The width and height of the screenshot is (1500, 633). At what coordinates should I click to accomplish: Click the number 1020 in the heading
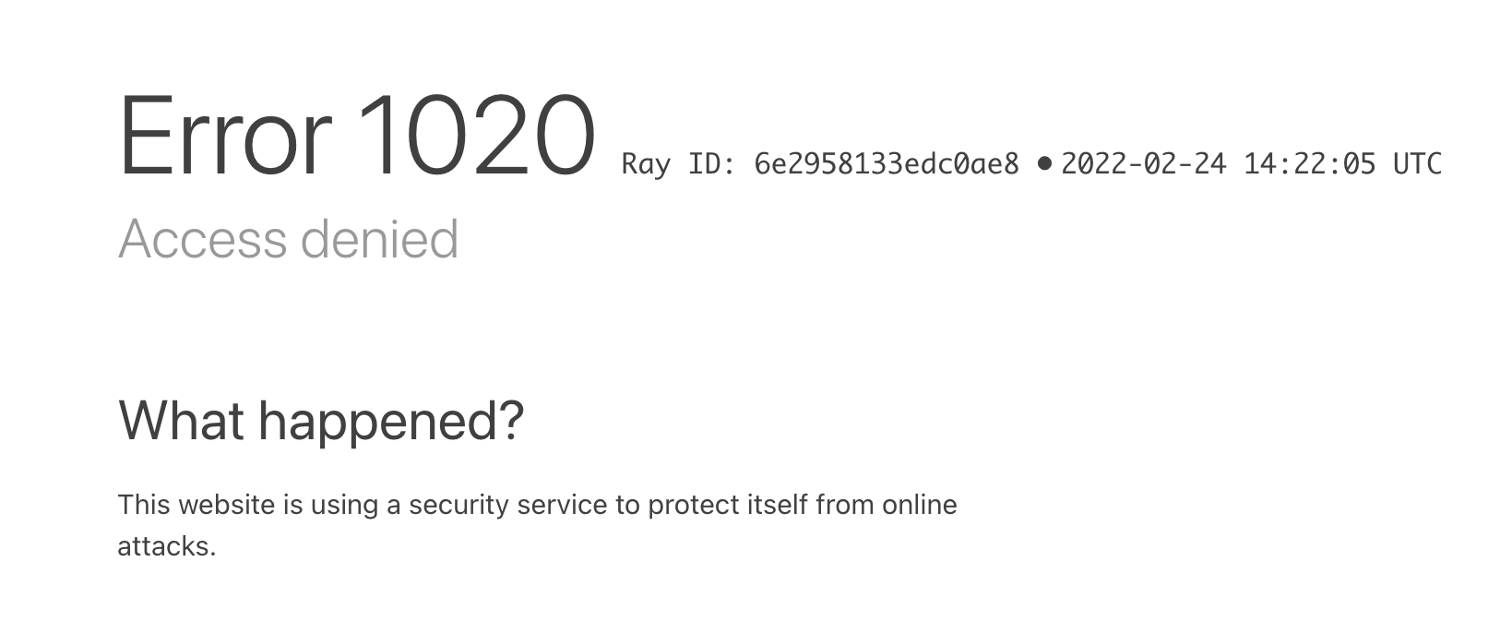coord(476,137)
